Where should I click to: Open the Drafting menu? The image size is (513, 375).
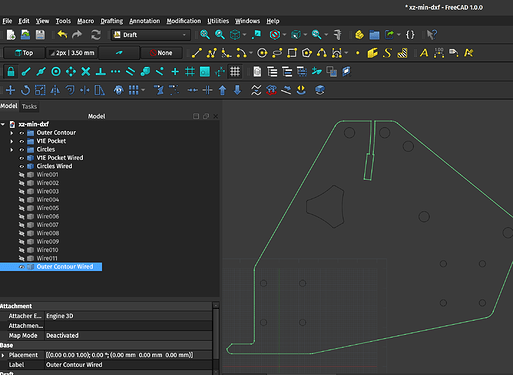tap(112, 21)
